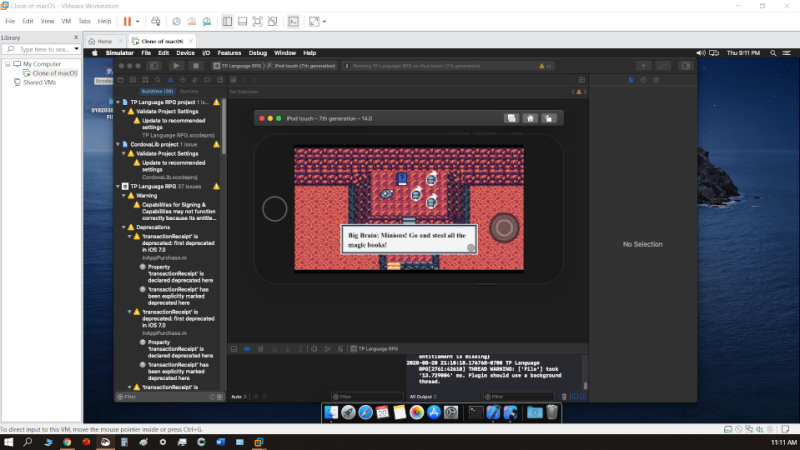
Task: Open All Output console dropdown
Action: pyautogui.click(x=423, y=396)
